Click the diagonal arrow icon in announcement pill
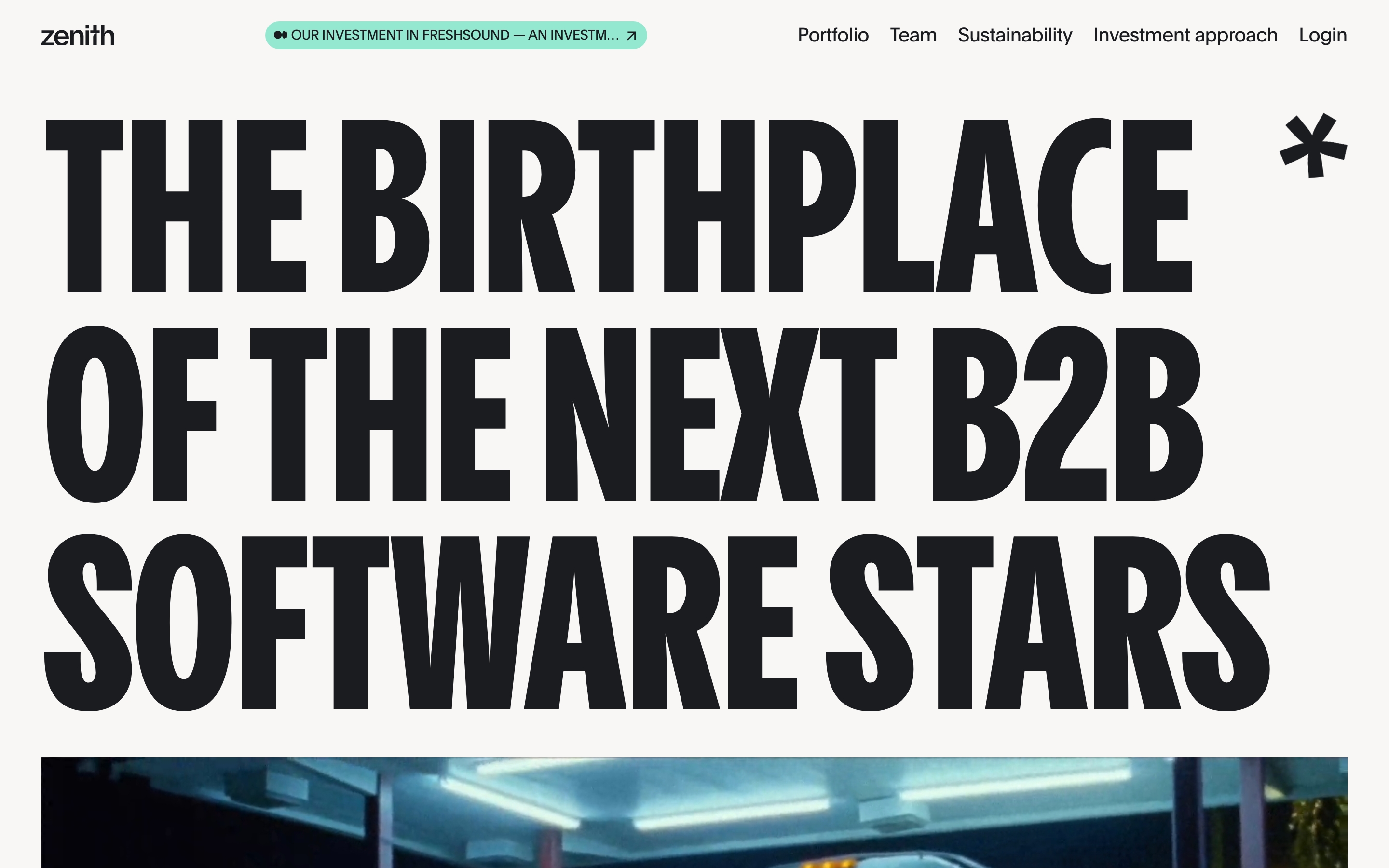1389x868 pixels. click(631, 36)
